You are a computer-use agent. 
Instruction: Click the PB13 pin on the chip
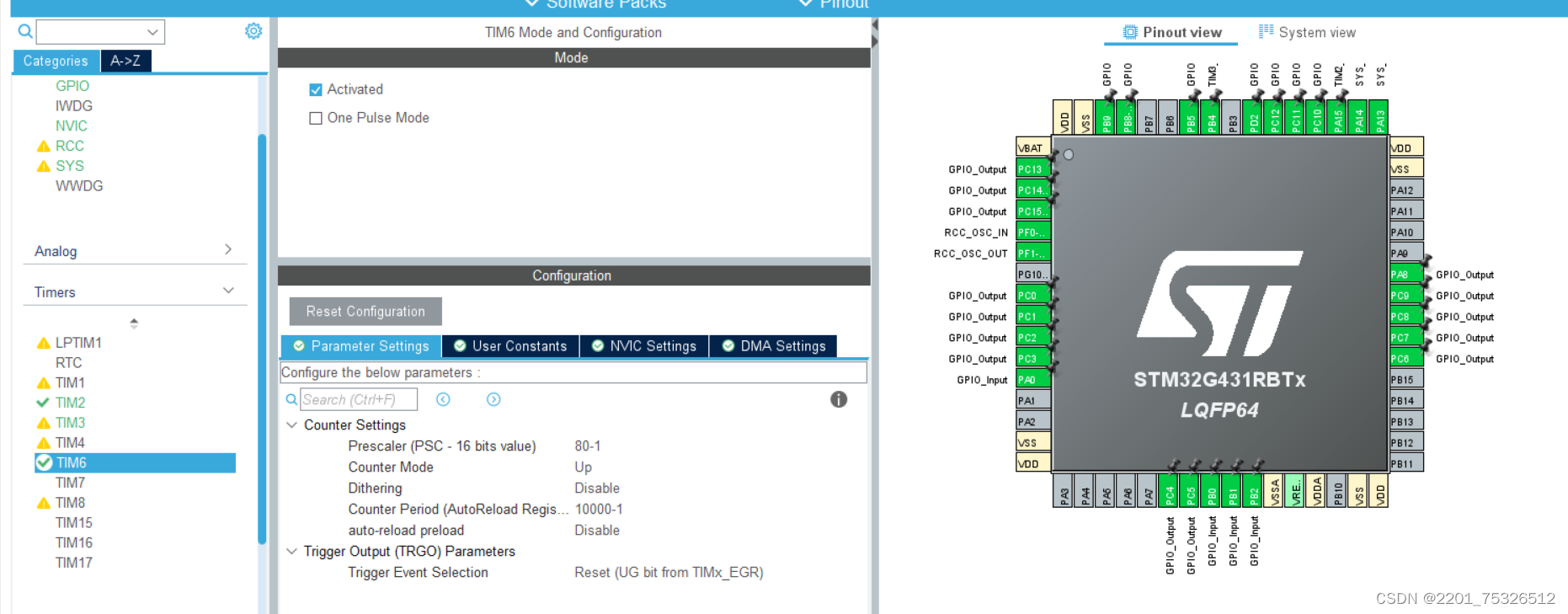[1405, 422]
